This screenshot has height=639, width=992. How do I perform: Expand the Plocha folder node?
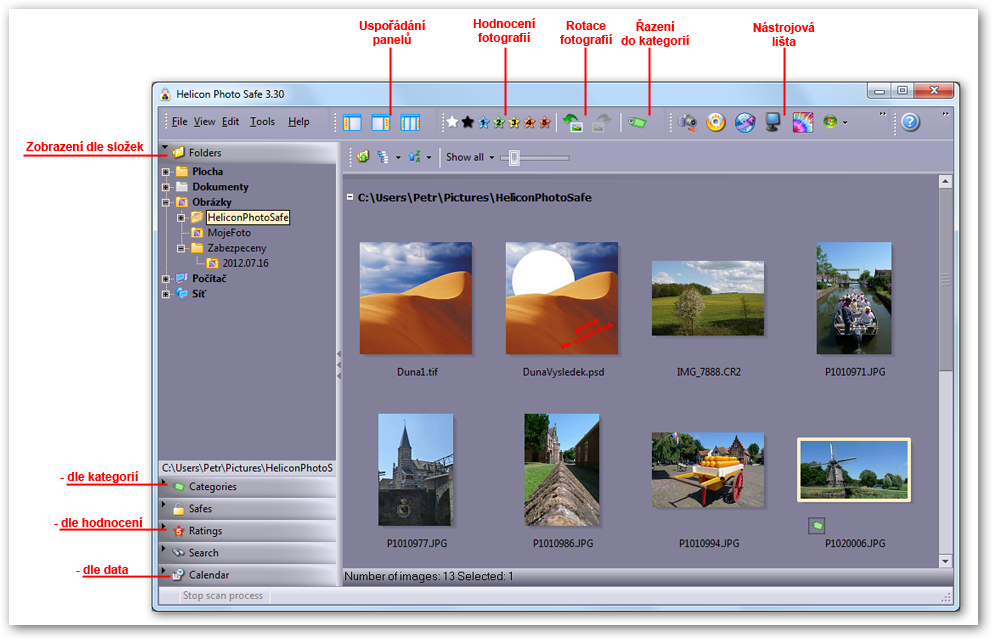[166, 172]
